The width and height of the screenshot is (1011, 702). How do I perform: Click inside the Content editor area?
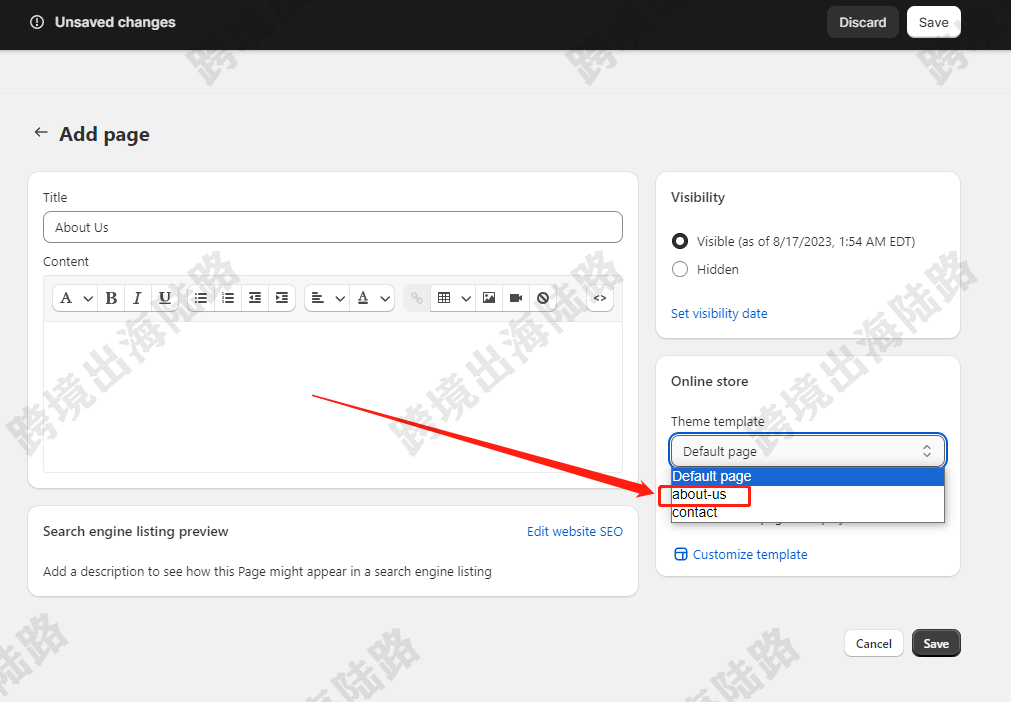pyautogui.click(x=333, y=396)
